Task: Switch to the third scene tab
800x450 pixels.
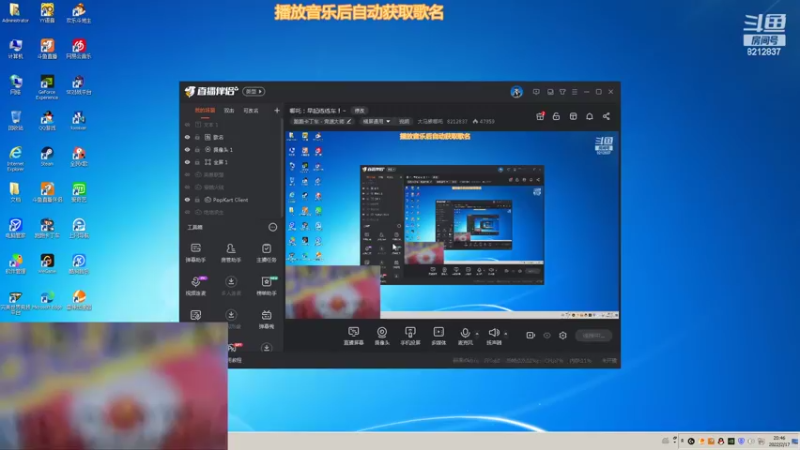Action: tap(251, 111)
